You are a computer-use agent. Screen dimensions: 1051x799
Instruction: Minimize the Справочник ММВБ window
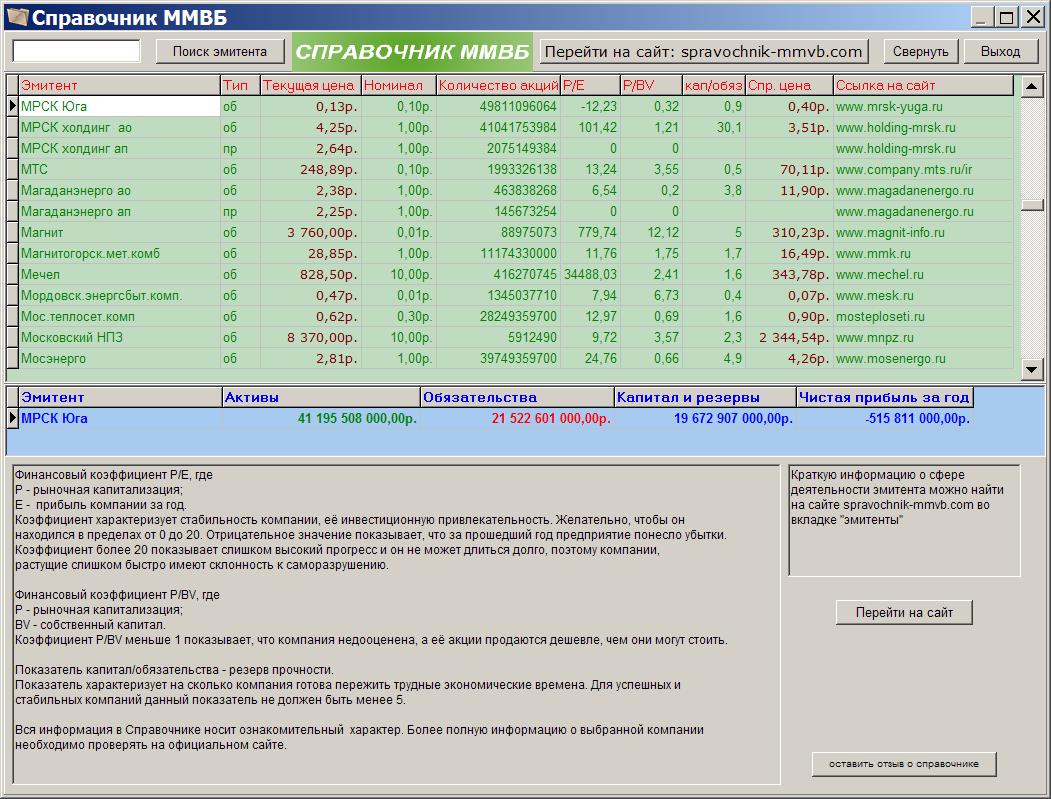(x=982, y=17)
